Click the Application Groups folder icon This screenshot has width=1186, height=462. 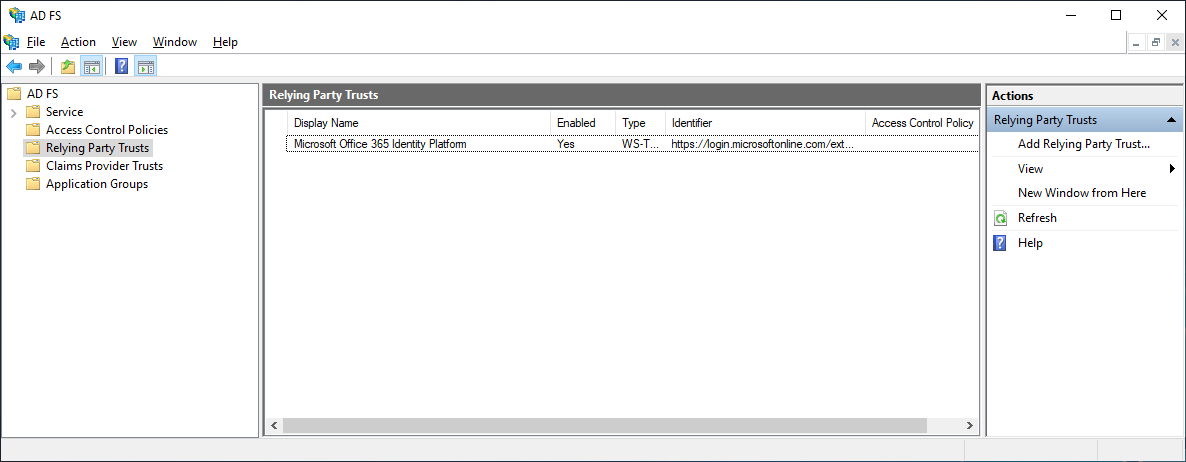(32, 184)
